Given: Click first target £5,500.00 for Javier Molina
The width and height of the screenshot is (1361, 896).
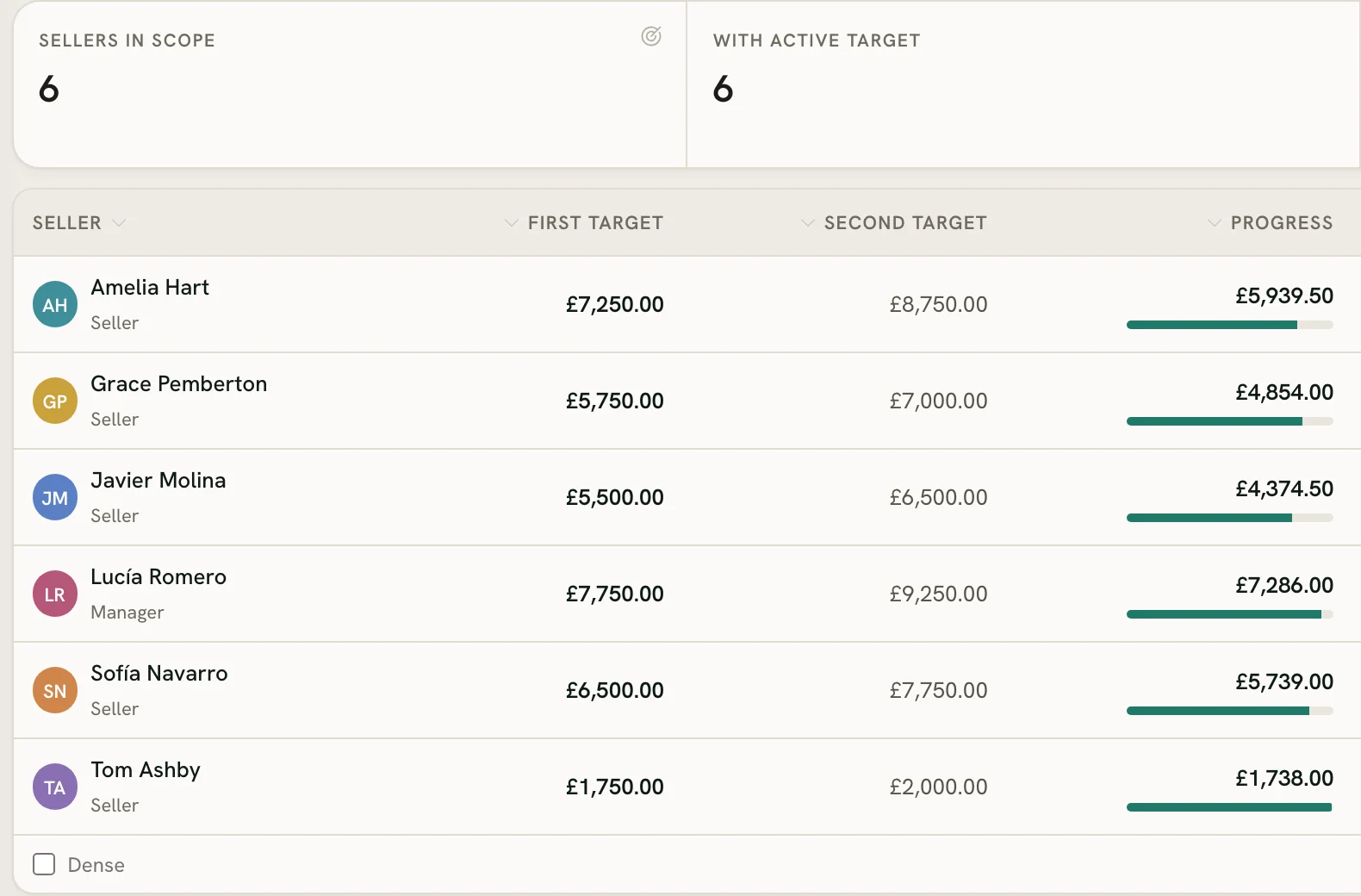Looking at the screenshot, I should [615, 497].
